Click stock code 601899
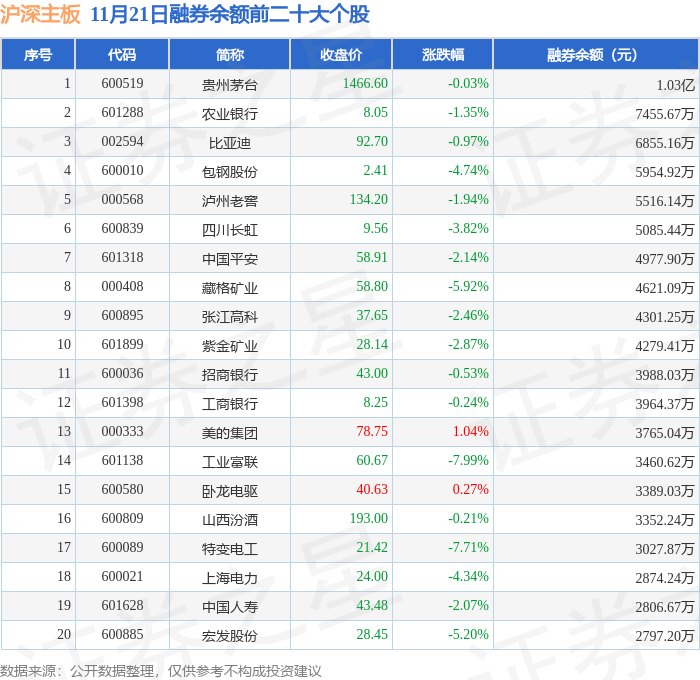The height and width of the screenshot is (680, 700). 122,345
